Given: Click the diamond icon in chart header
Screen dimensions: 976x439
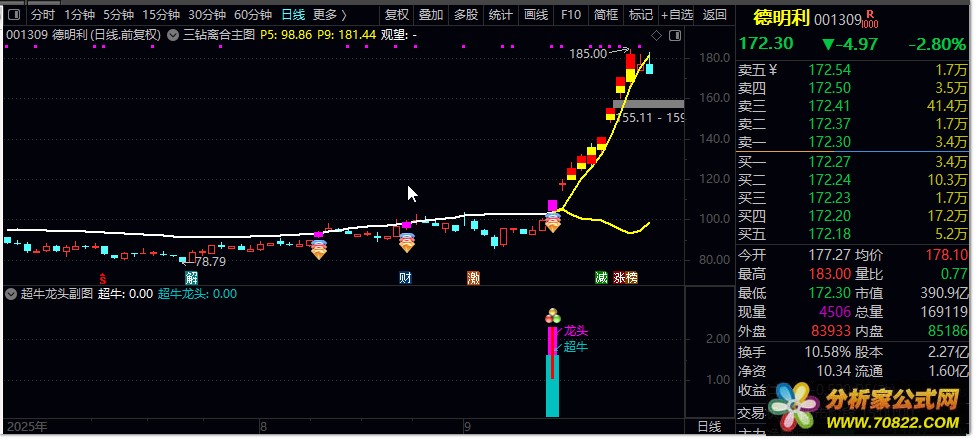Looking at the screenshot, I should click(657, 35).
